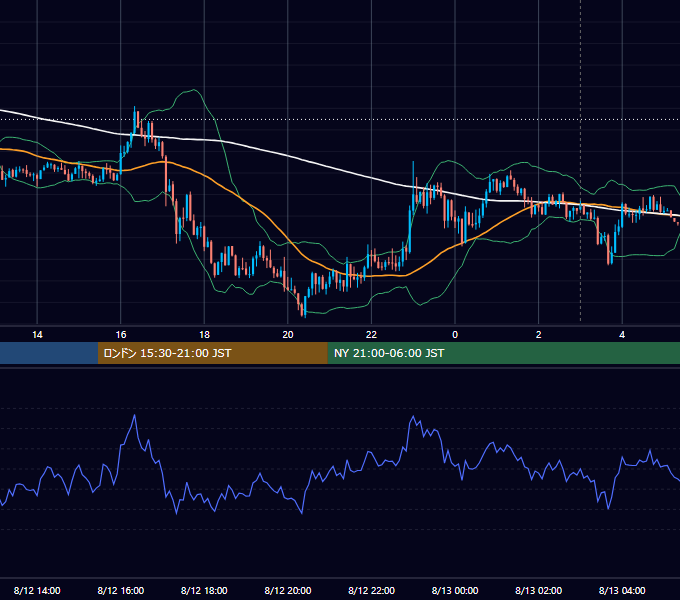Click the 8/13 00:00 time label

click(455, 590)
